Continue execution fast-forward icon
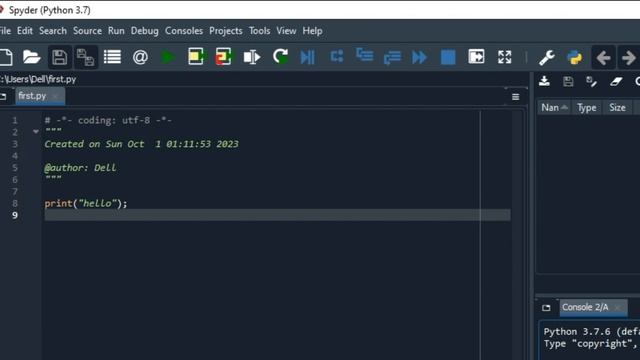The width and height of the screenshot is (640, 360). tap(420, 57)
